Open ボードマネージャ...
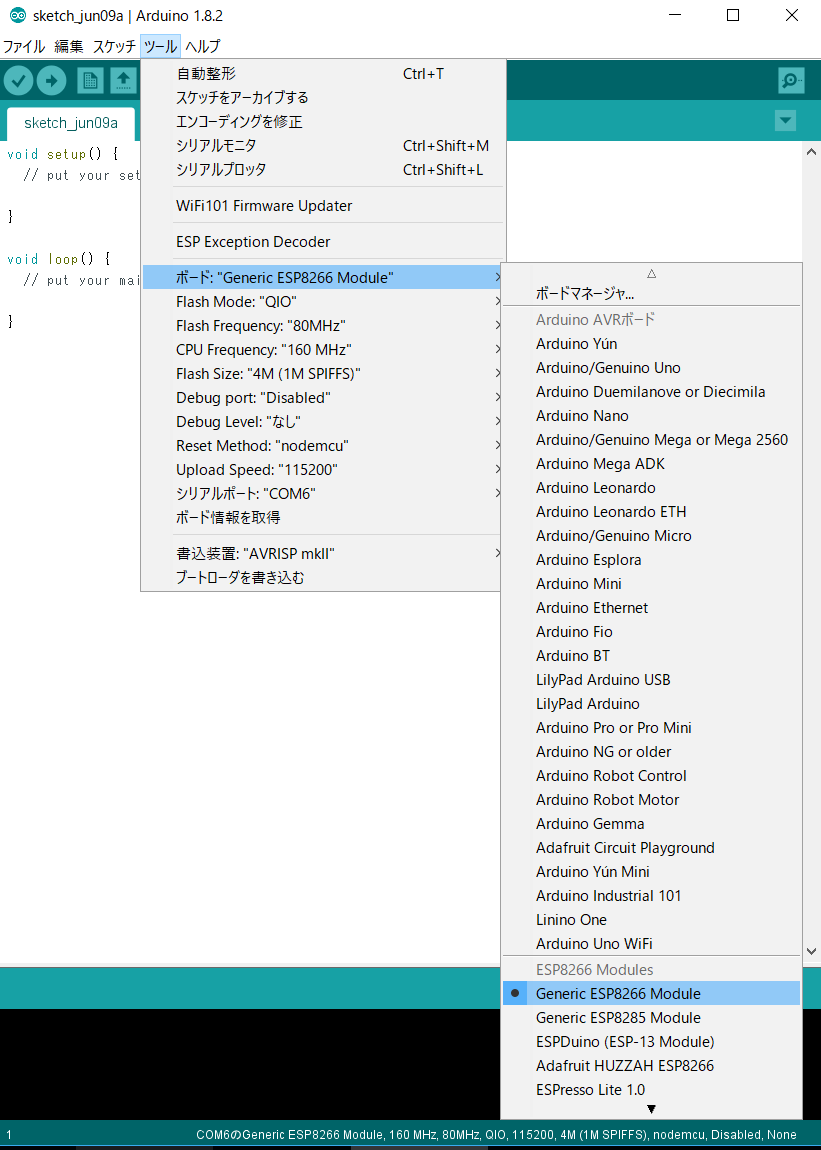The image size is (821, 1150). 652,294
